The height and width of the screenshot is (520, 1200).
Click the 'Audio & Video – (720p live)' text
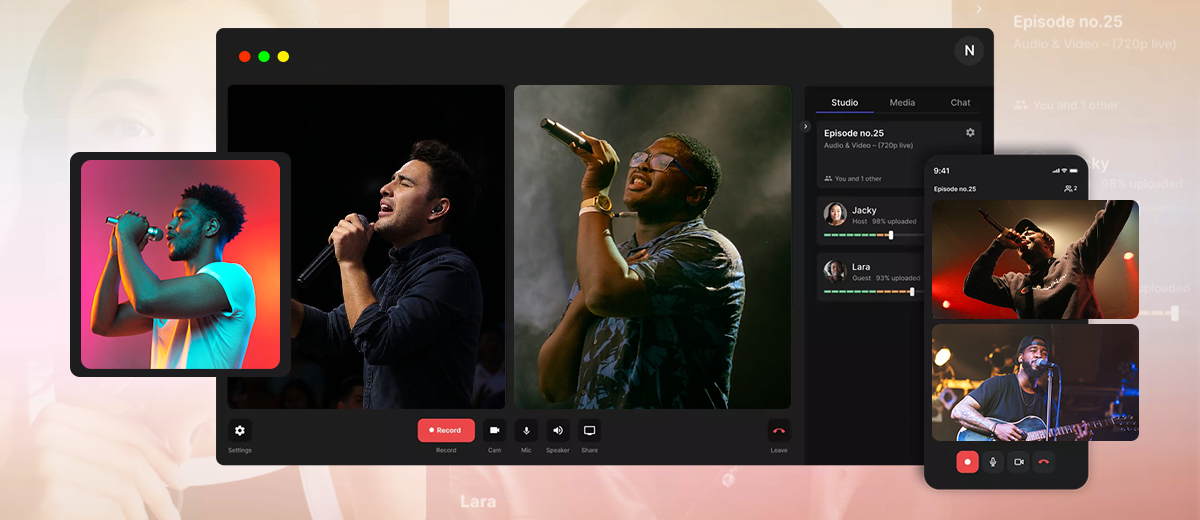tap(868, 146)
